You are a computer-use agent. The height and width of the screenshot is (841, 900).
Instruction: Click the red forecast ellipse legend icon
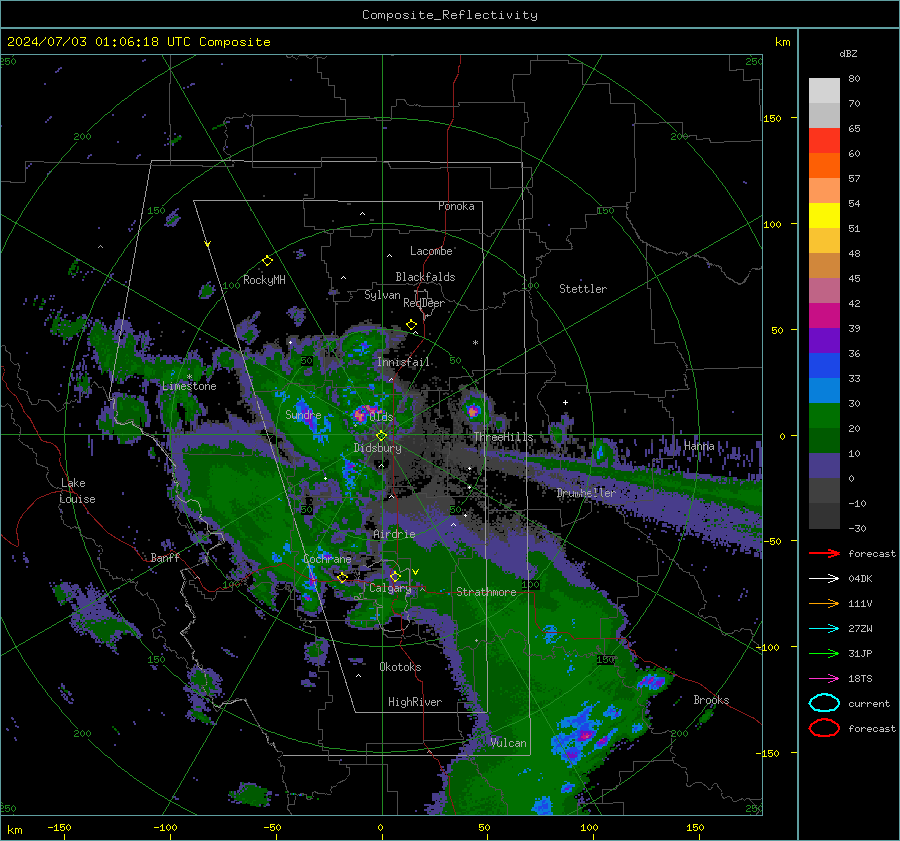[x=824, y=728]
